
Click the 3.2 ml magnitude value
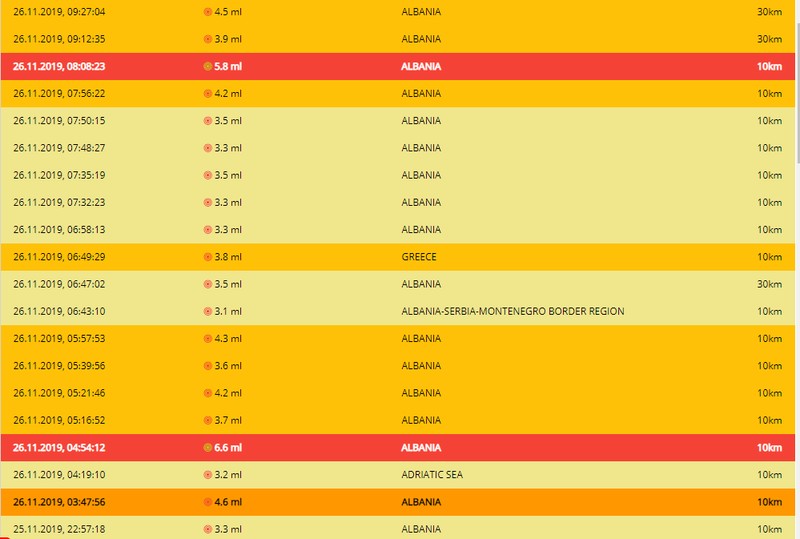click(x=228, y=475)
